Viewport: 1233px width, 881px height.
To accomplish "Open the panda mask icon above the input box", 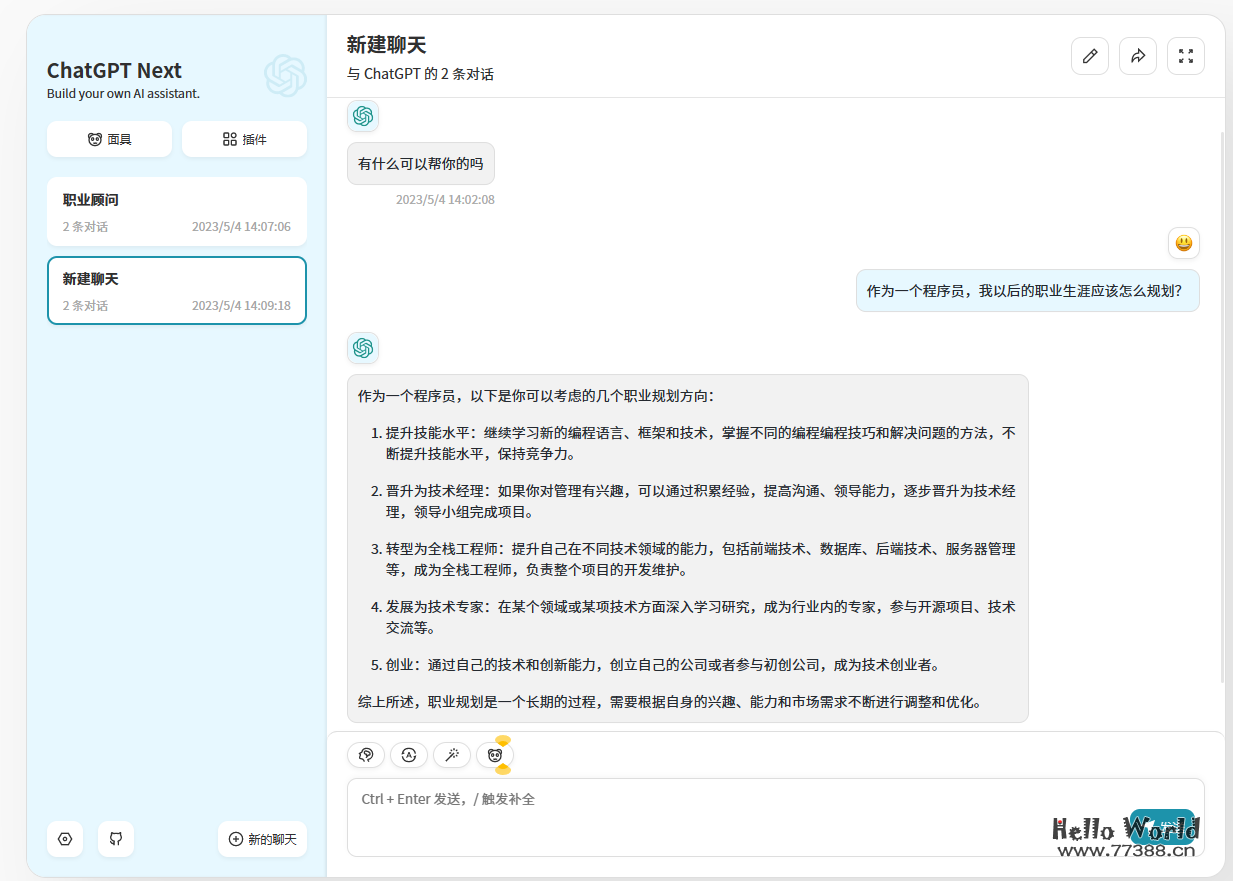I will pyautogui.click(x=494, y=756).
